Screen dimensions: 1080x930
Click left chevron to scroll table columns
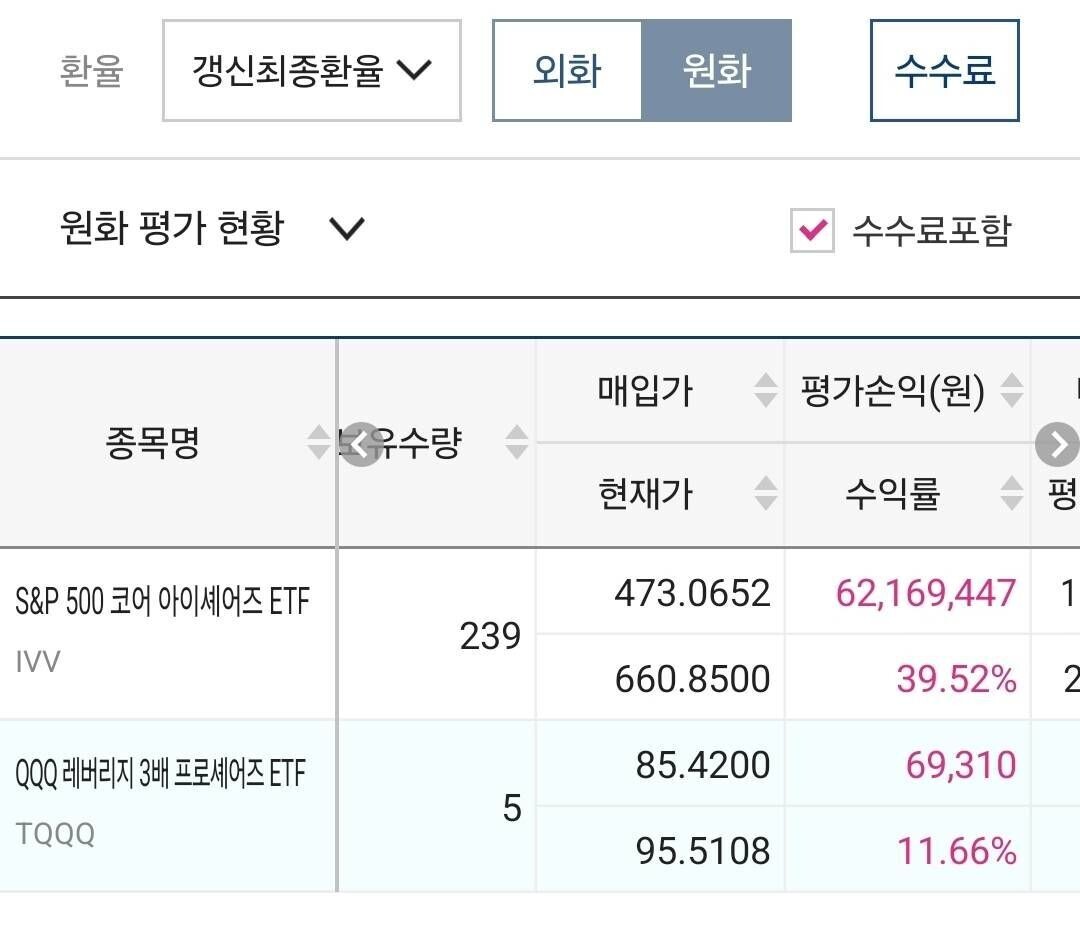[359, 445]
